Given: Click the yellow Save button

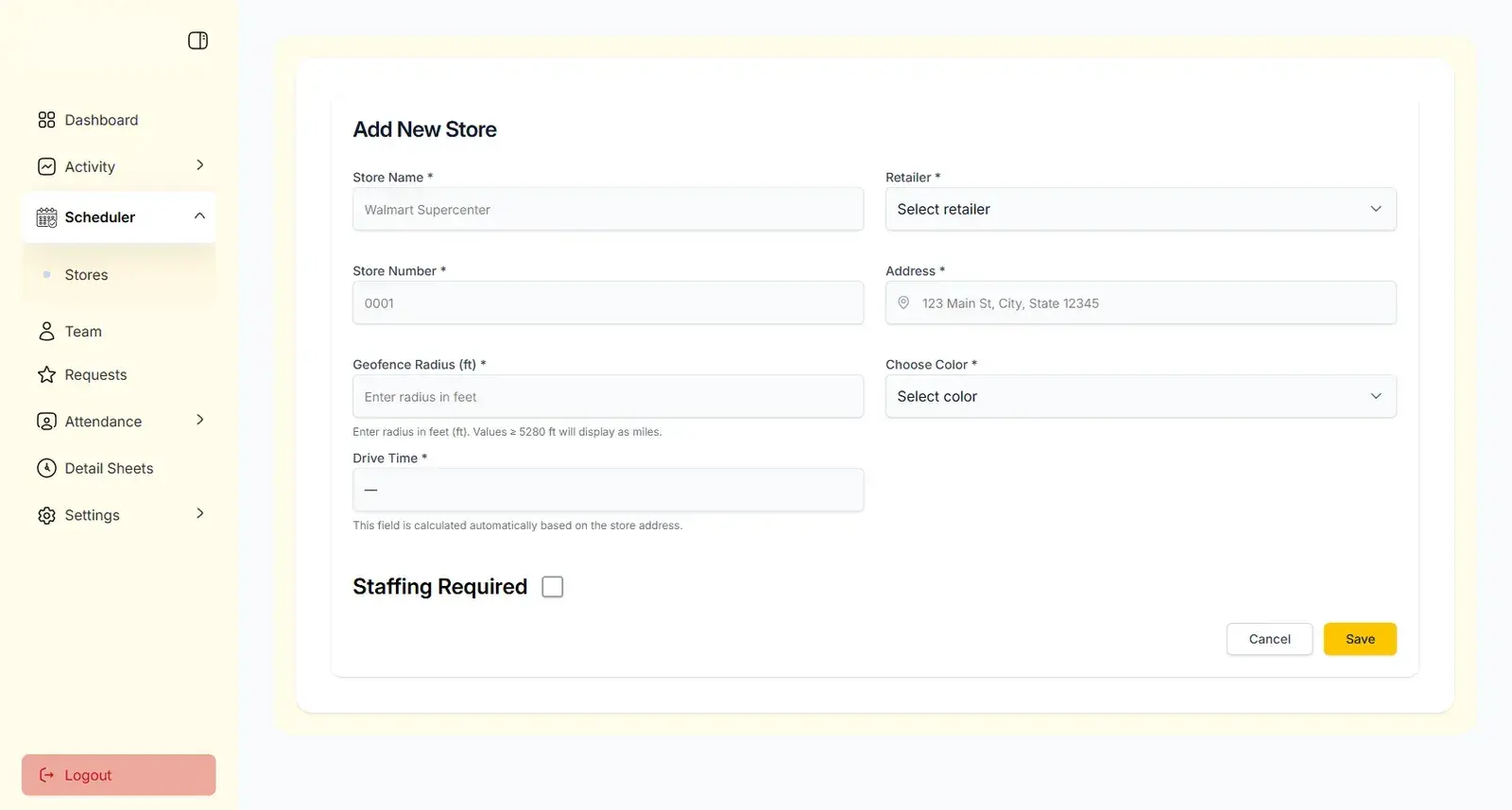Looking at the screenshot, I should (1360, 639).
